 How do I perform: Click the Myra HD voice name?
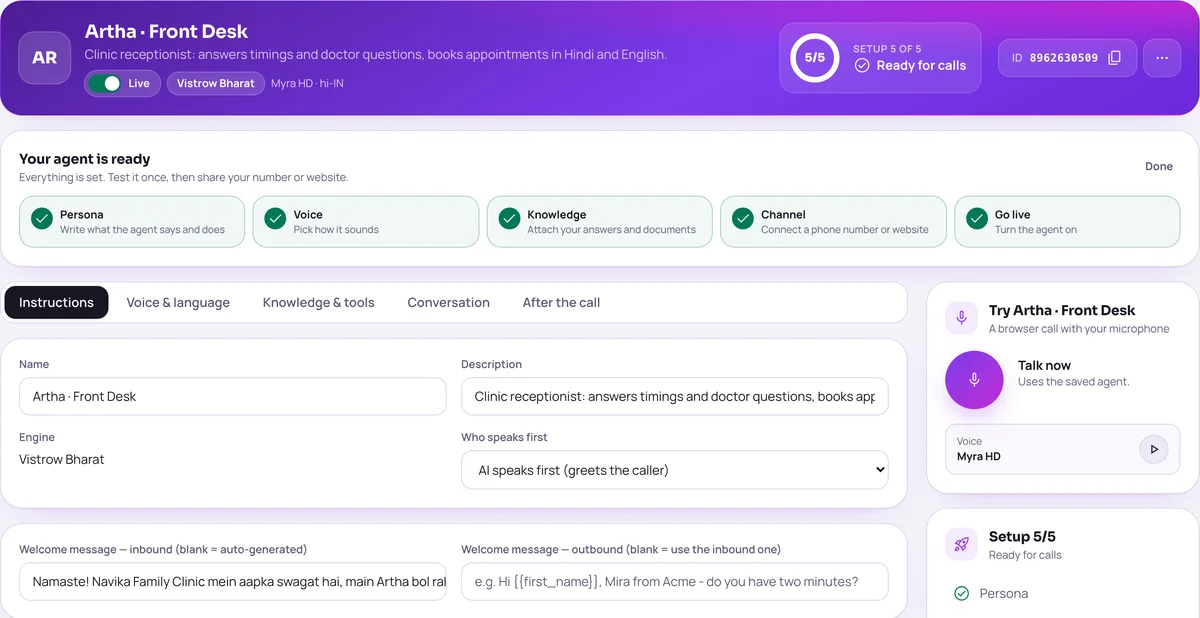tap(979, 457)
